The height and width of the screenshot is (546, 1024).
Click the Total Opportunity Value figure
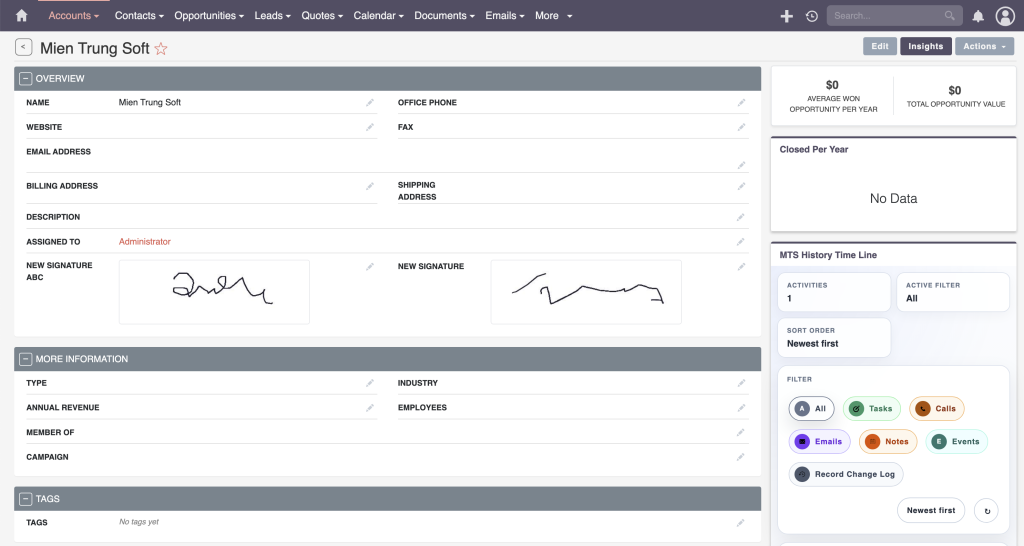[x=955, y=90]
